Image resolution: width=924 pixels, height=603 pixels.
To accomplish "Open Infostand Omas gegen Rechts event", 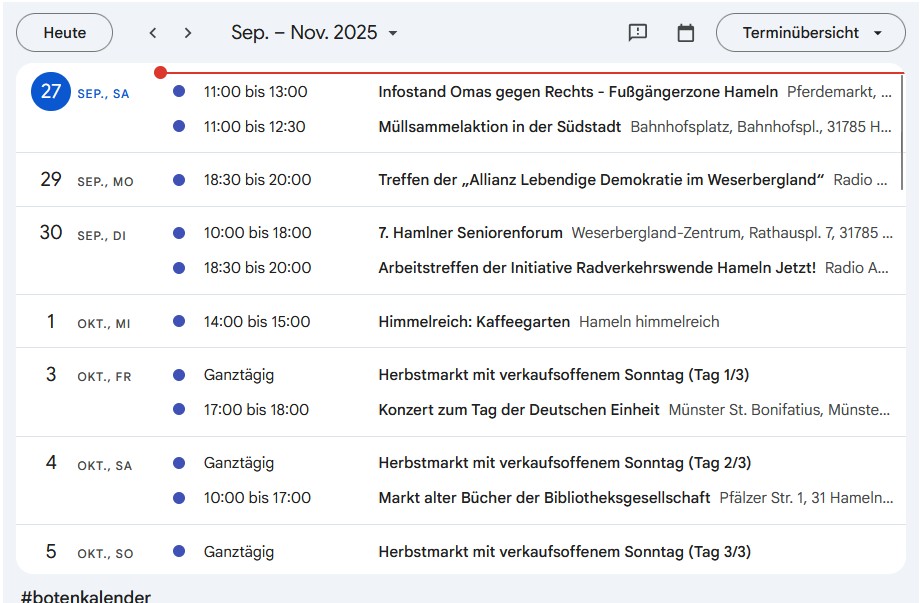I will (x=577, y=92).
